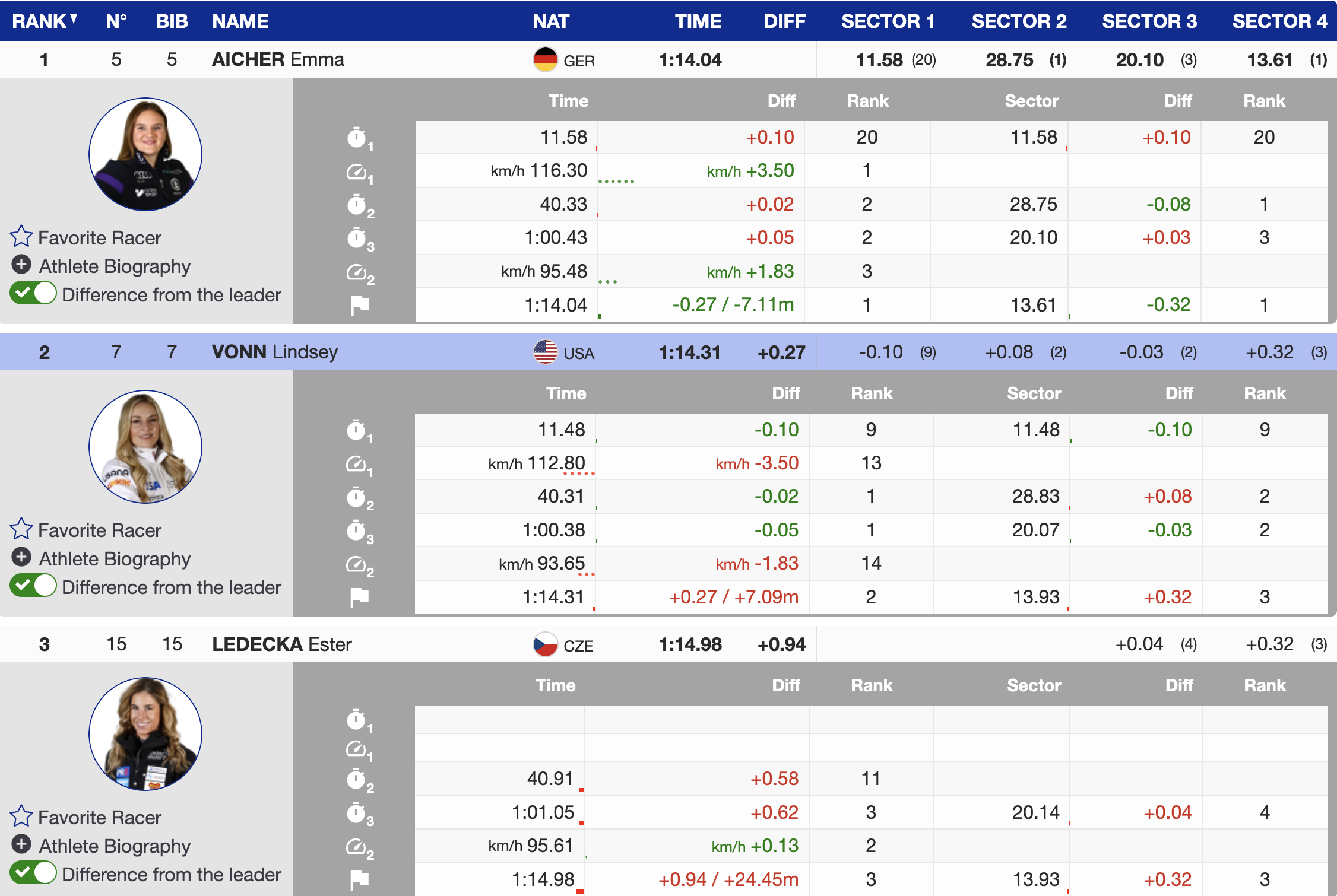The height and width of the screenshot is (896, 1337).
Task: Click speed gauge 1 icon in Vonn's details
Action: (357, 464)
